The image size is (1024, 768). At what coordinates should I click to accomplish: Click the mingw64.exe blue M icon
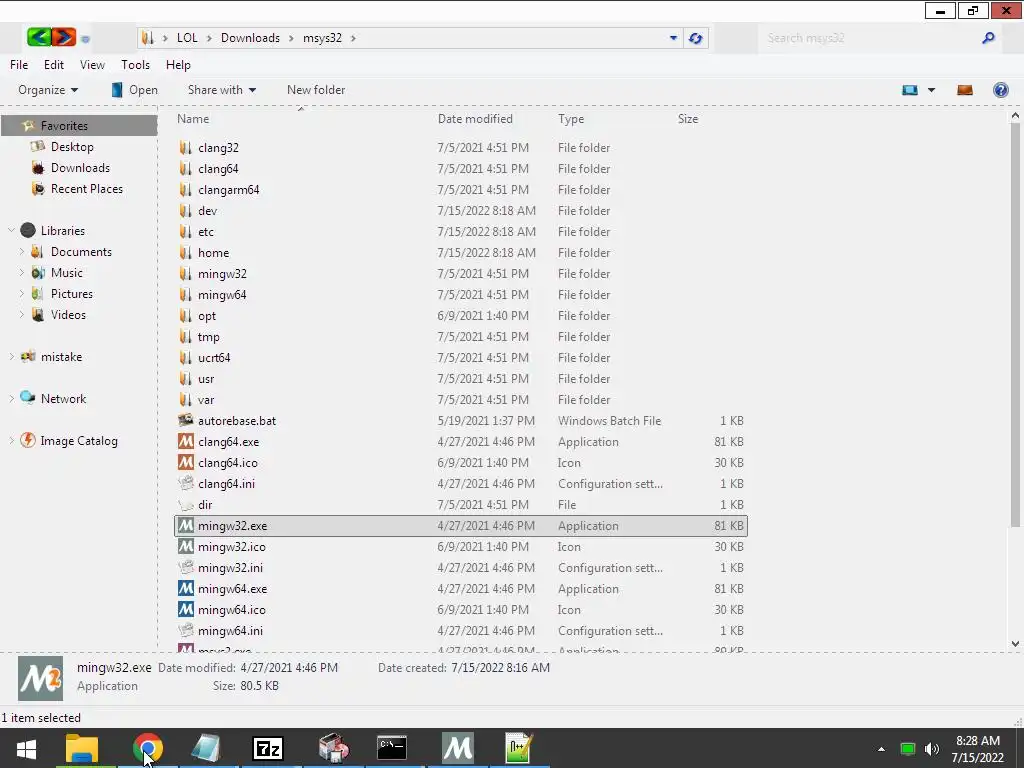click(x=186, y=588)
